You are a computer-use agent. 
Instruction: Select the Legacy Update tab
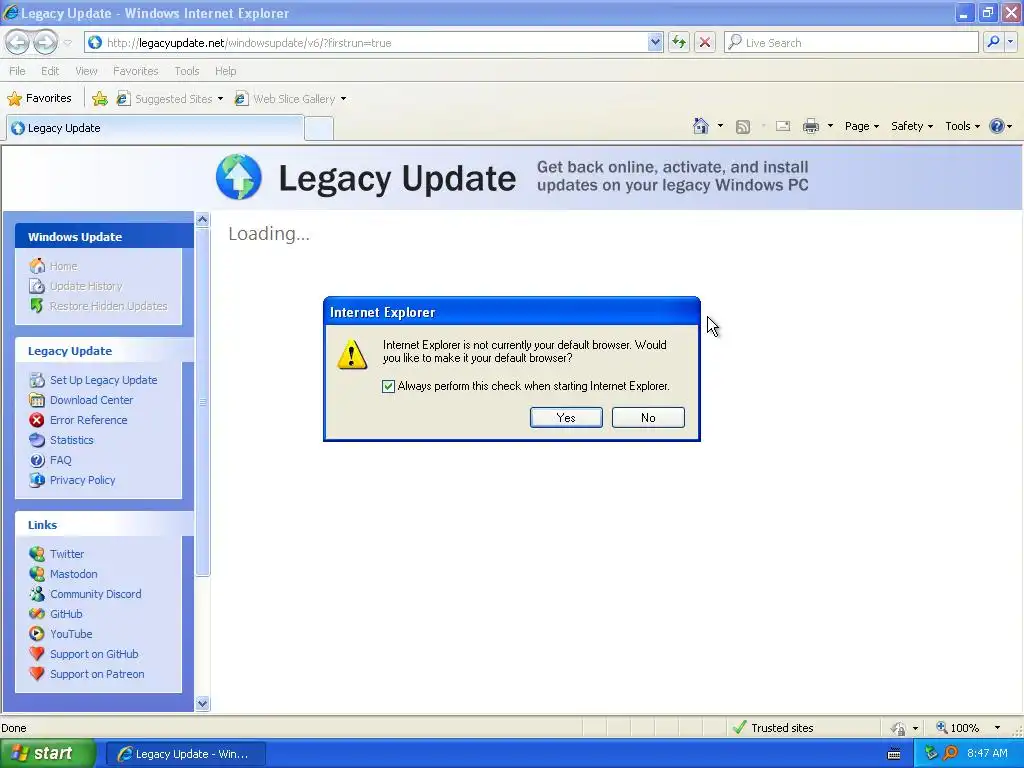(155, 128)
